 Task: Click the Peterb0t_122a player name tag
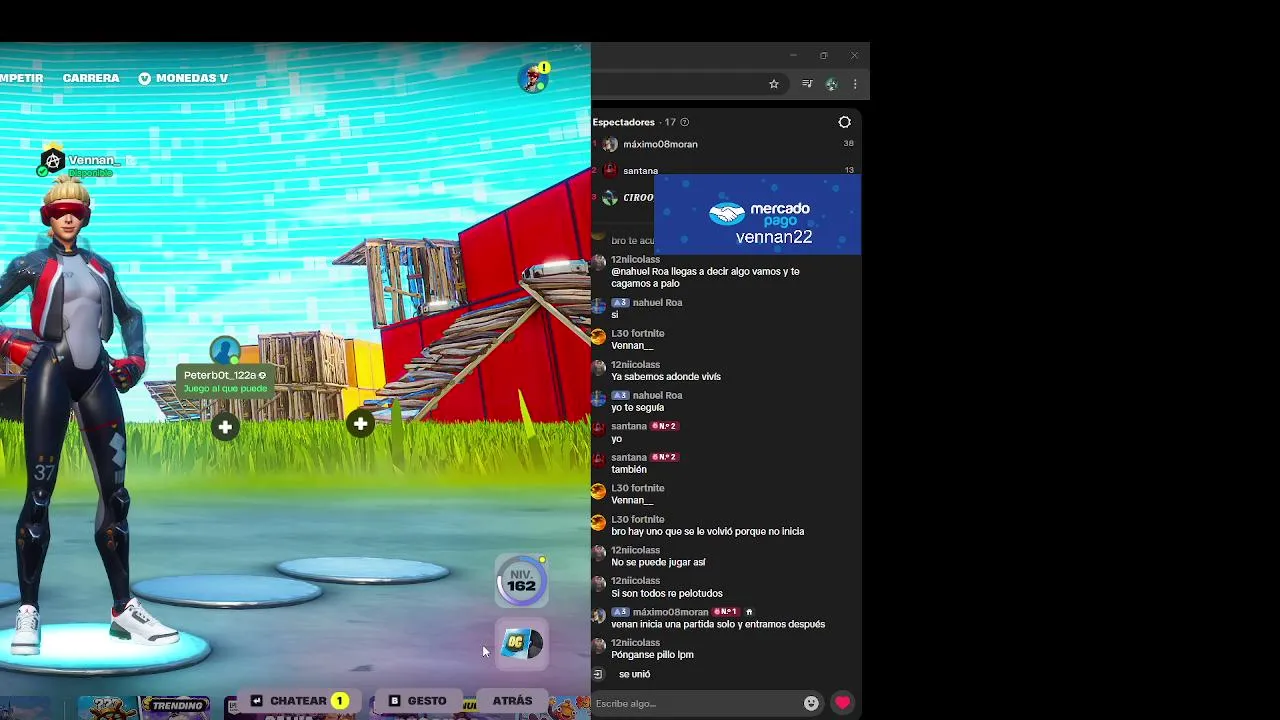pos(225,380)
